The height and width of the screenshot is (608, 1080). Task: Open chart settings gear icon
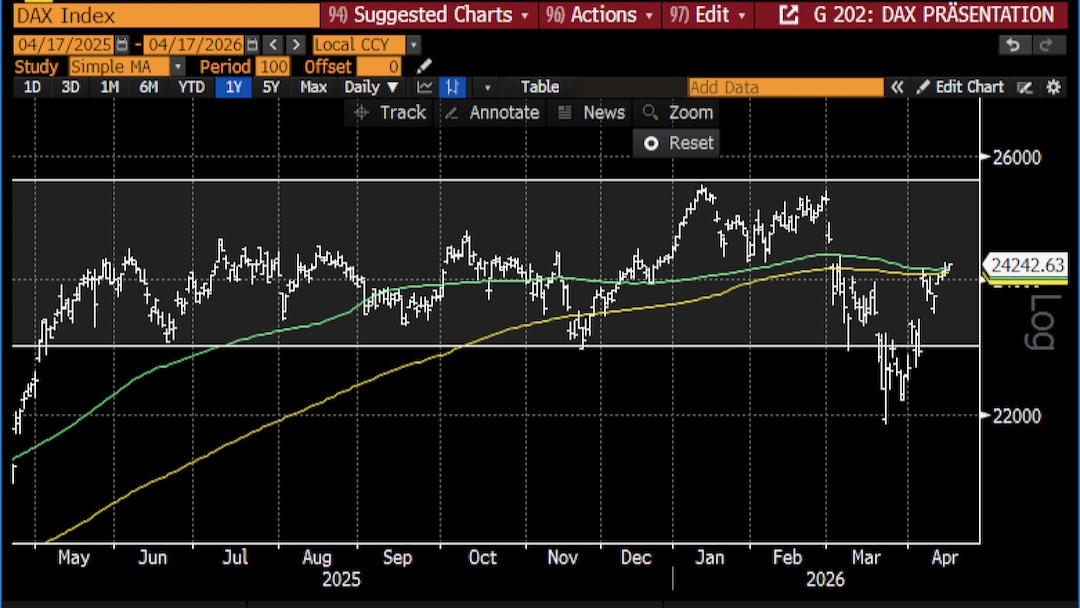1053,87
